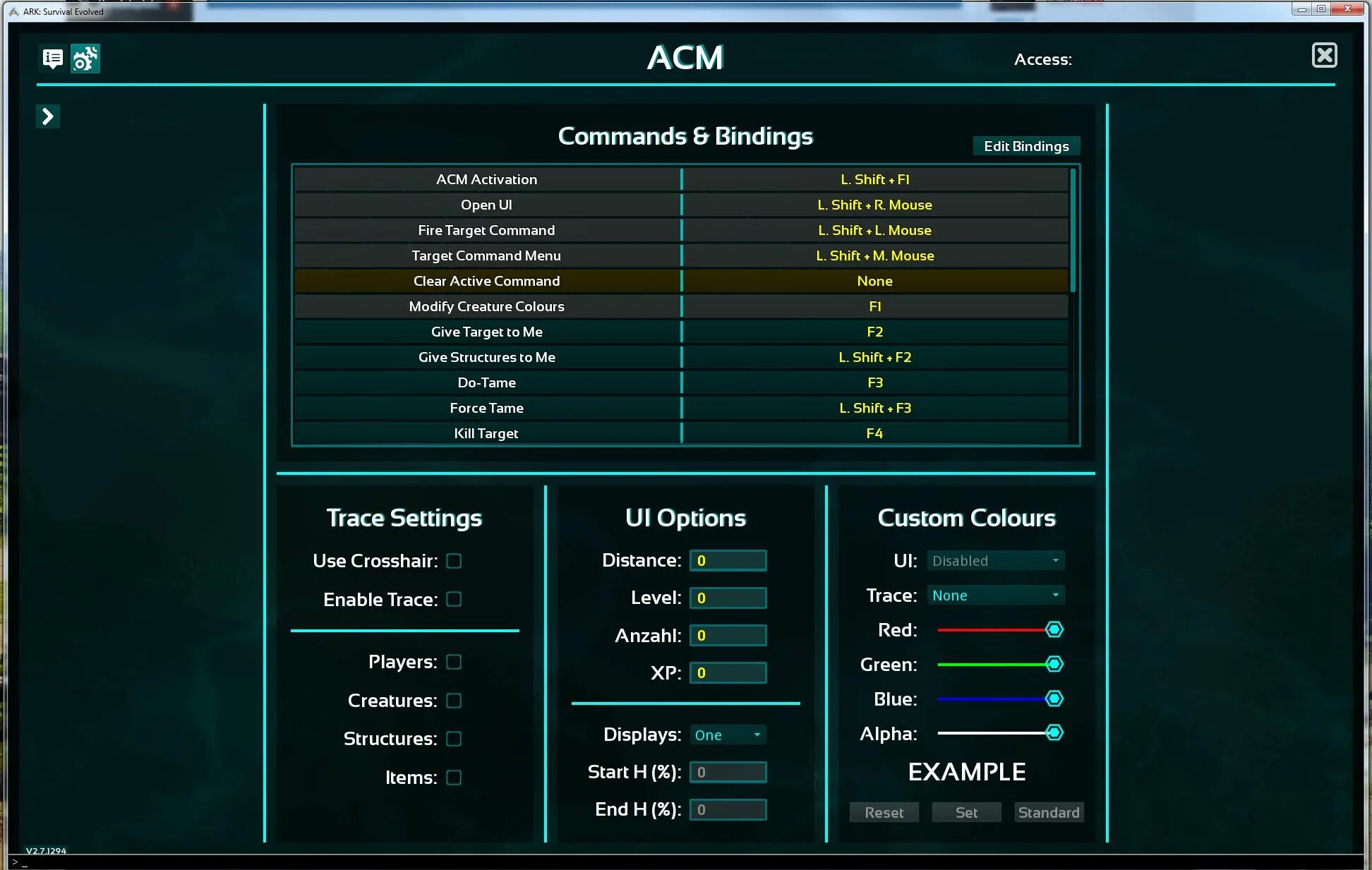Click the Standard colours button
1372x870 pixels.
pyautogui.click(x=1048, y=812)
